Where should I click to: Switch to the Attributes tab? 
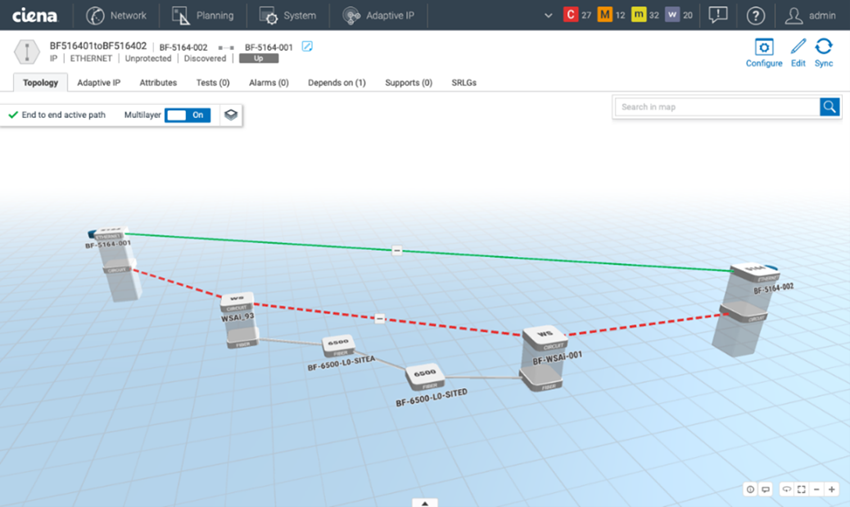tap(158, 82)
